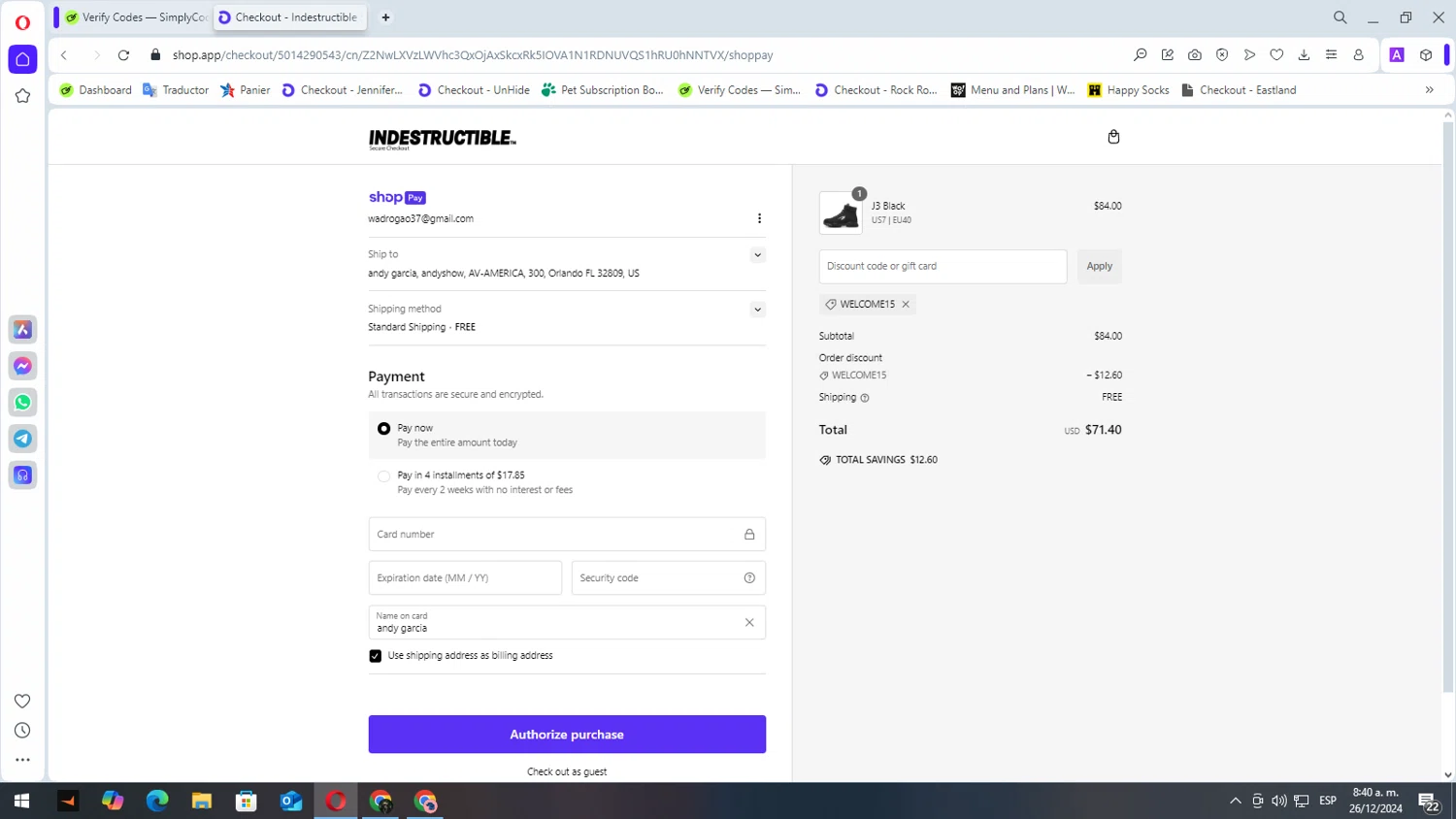Open Happy Socks bookmark

1129,90
